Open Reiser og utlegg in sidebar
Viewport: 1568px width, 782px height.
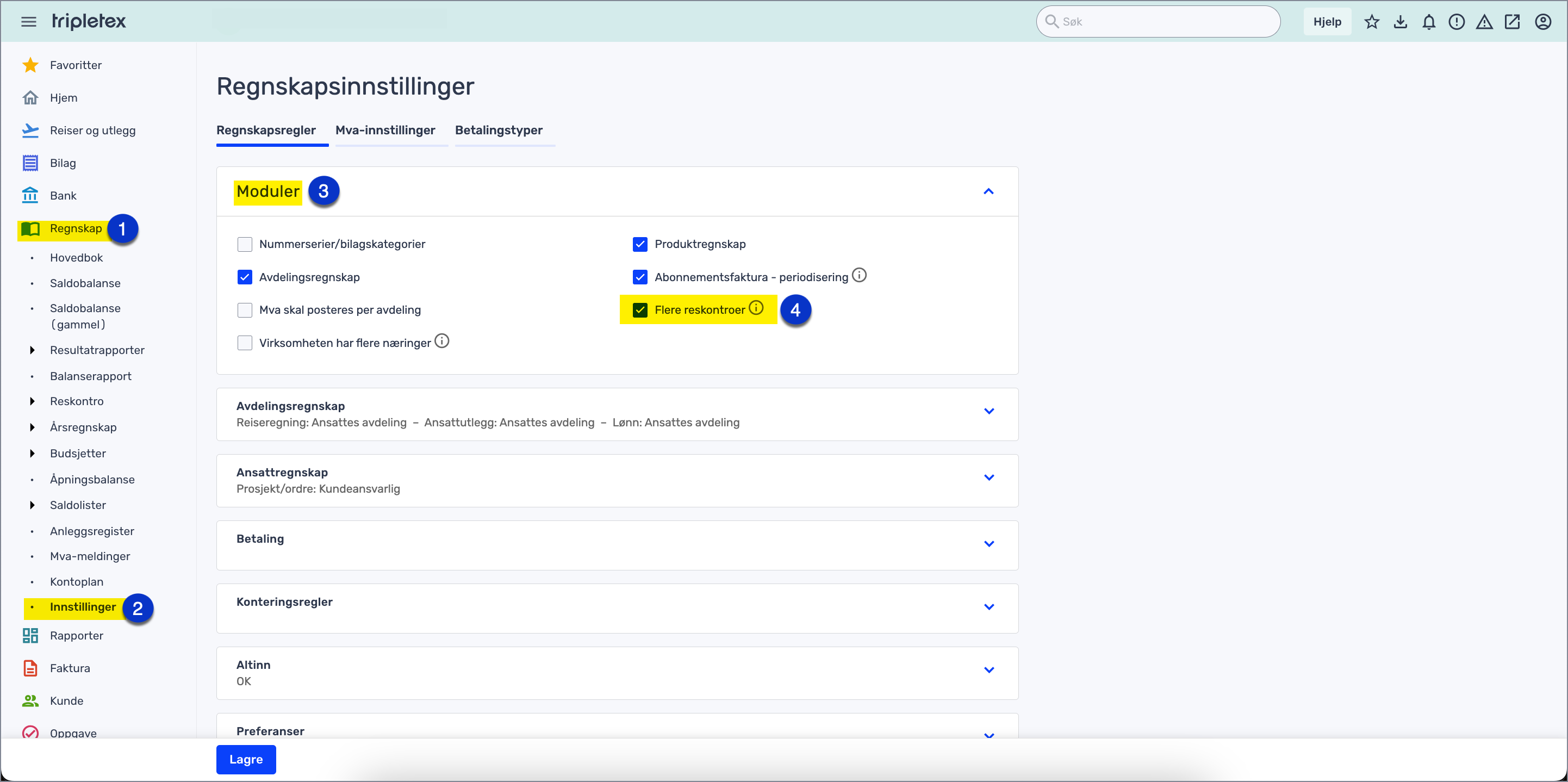coord(92,130)
